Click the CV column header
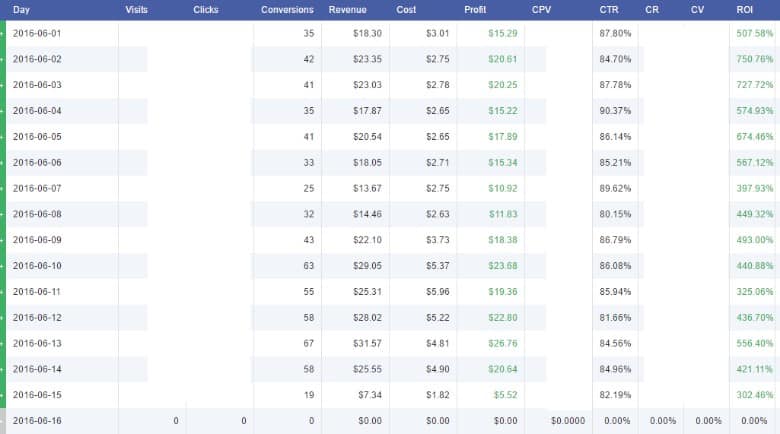Viewport: 780px width, 434px height. tap(697, 9)
